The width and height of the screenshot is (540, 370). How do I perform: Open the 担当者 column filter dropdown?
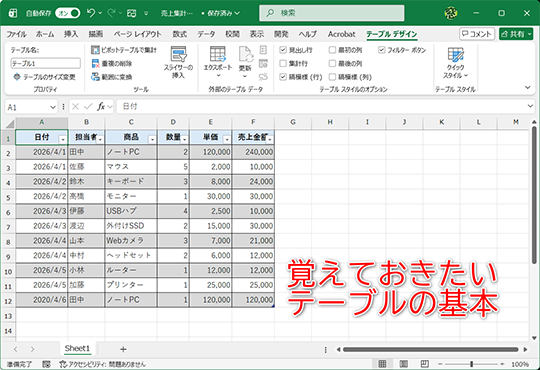click(100, 139)
